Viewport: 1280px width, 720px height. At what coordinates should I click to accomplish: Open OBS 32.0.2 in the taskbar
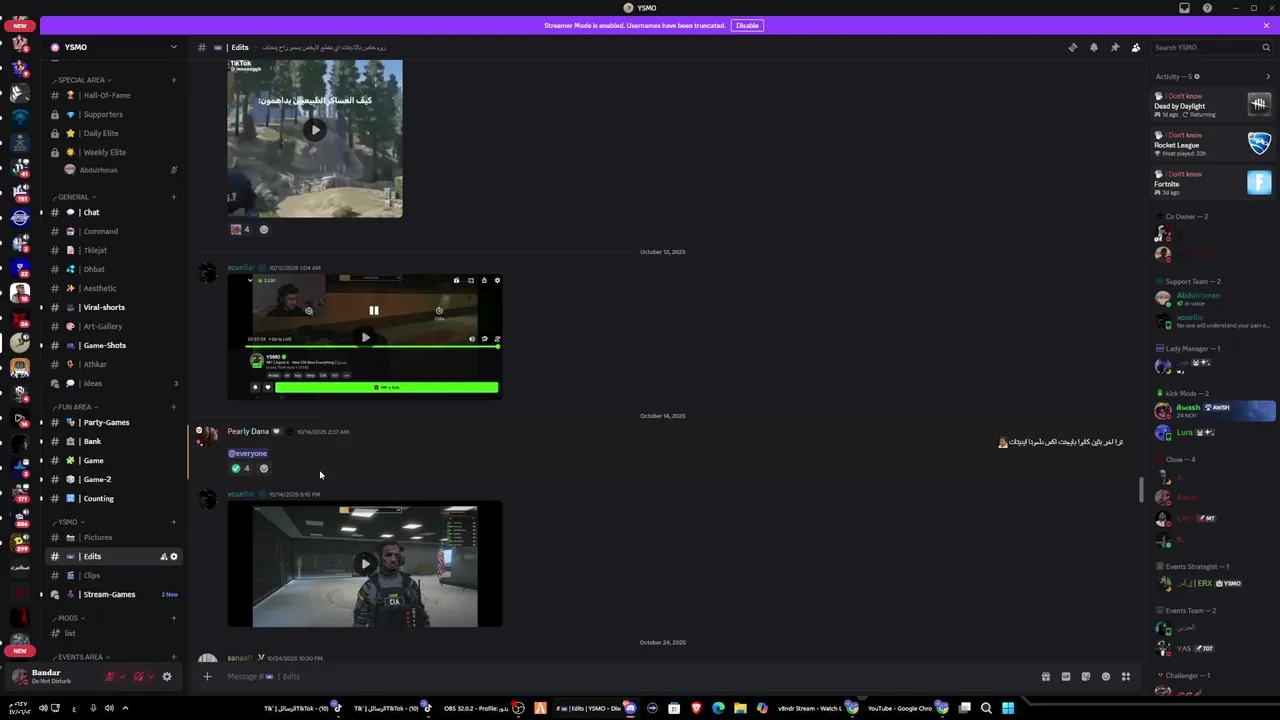tap(482, 708)
